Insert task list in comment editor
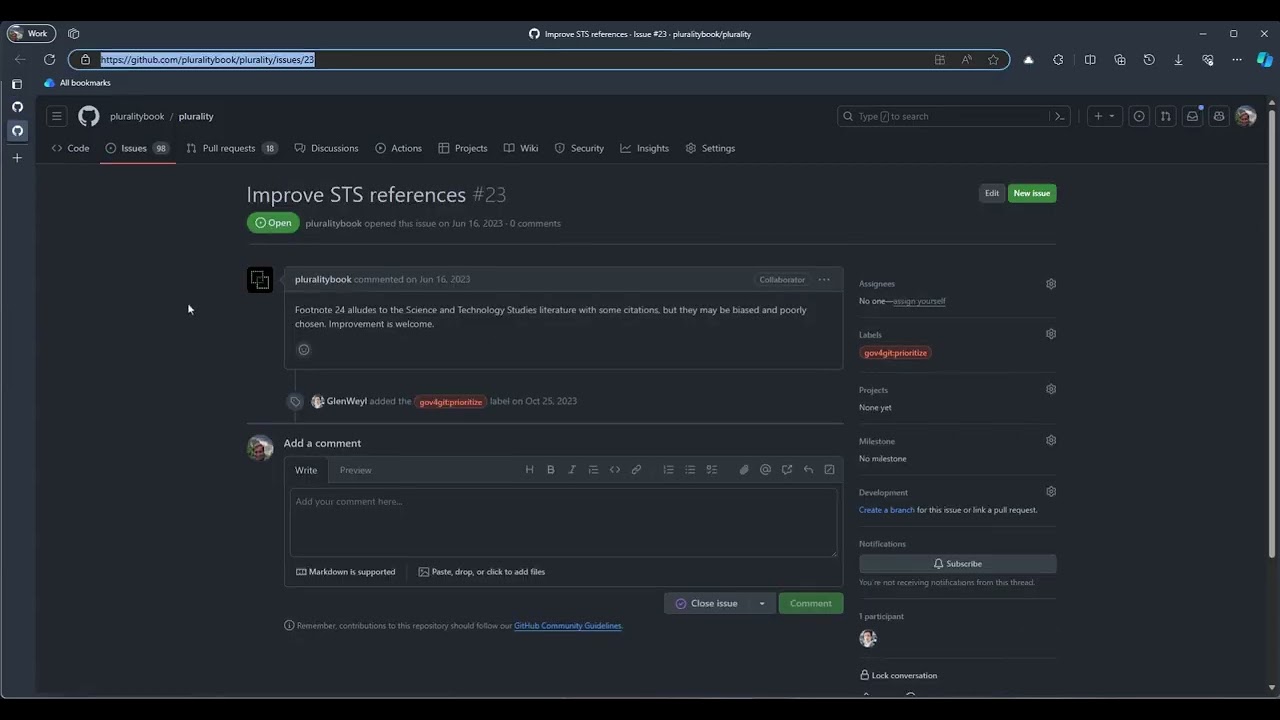Screen dimensions: 1280x720 712,470
